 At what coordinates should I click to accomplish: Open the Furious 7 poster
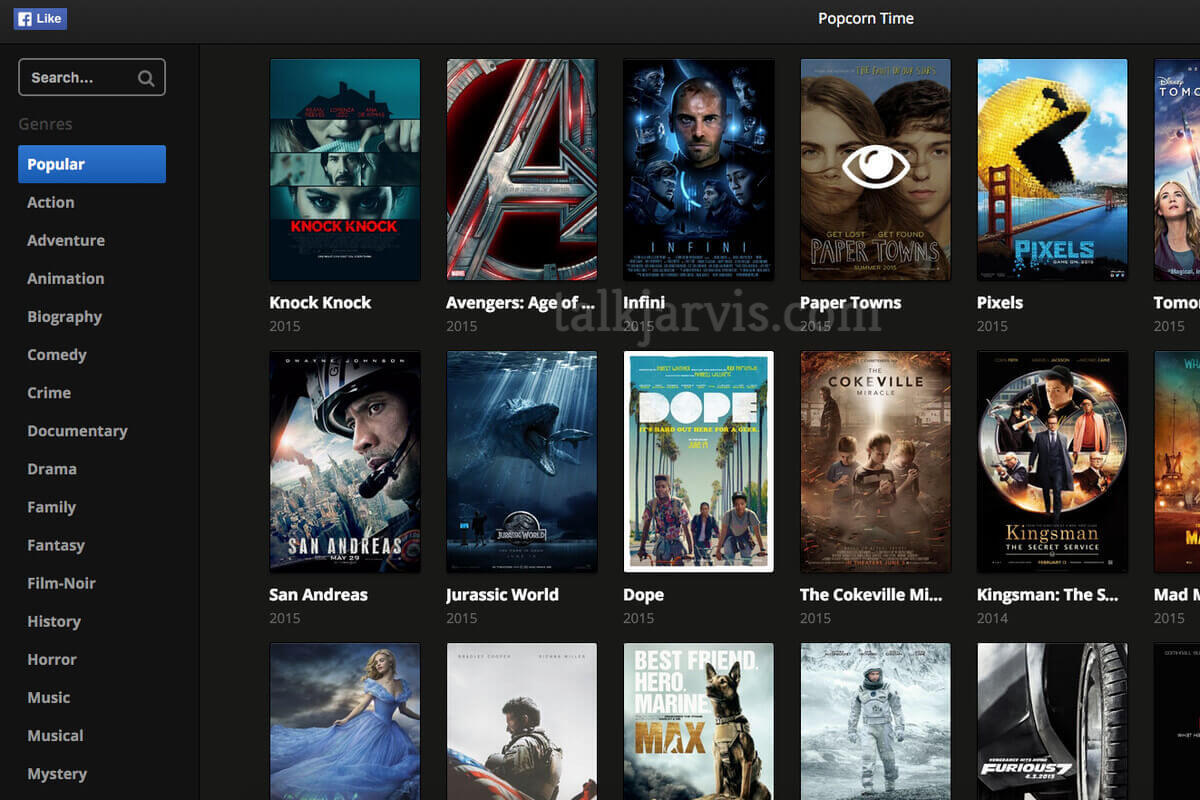[1052, 721]
